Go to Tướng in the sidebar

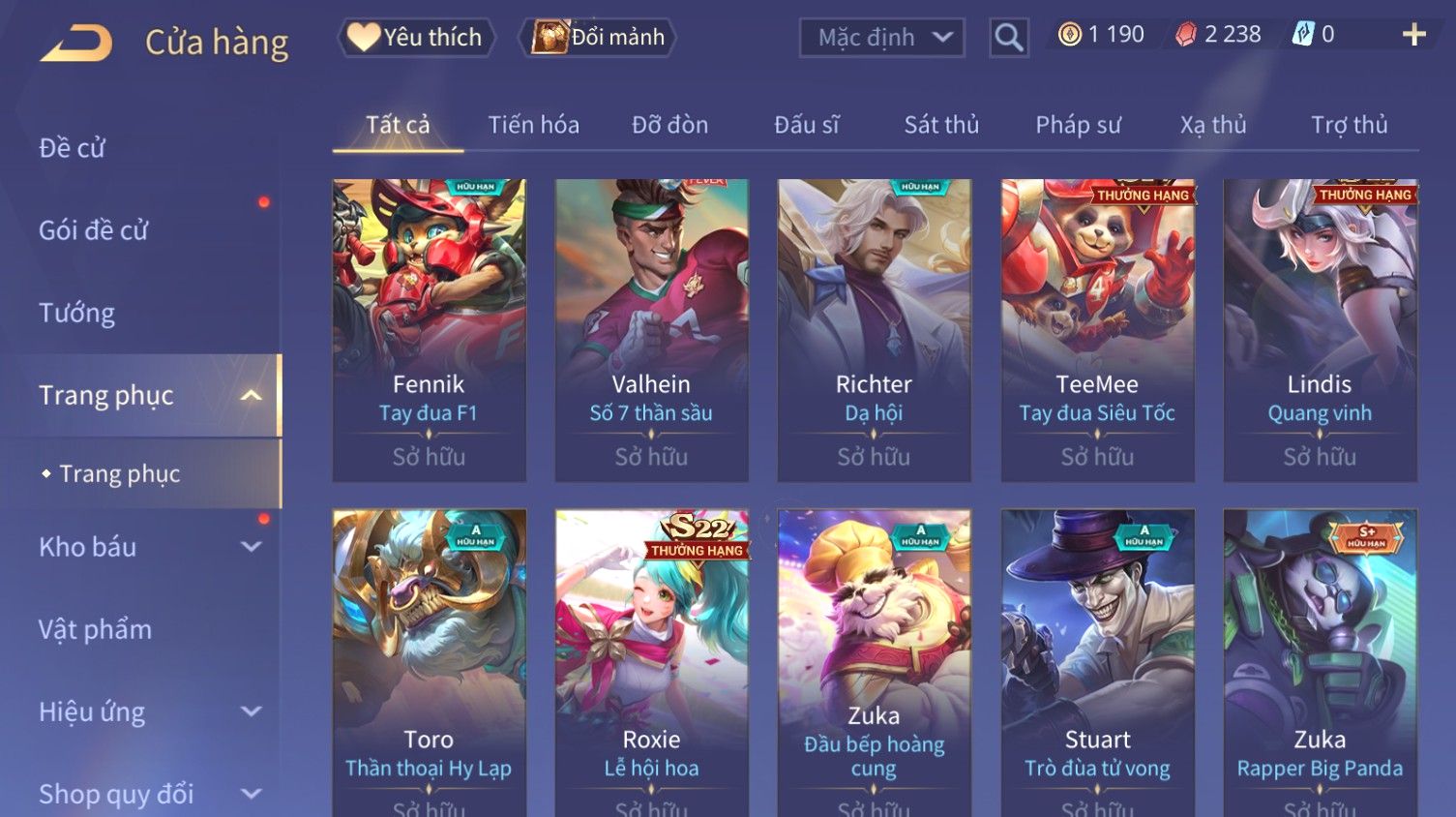(76, 313)
